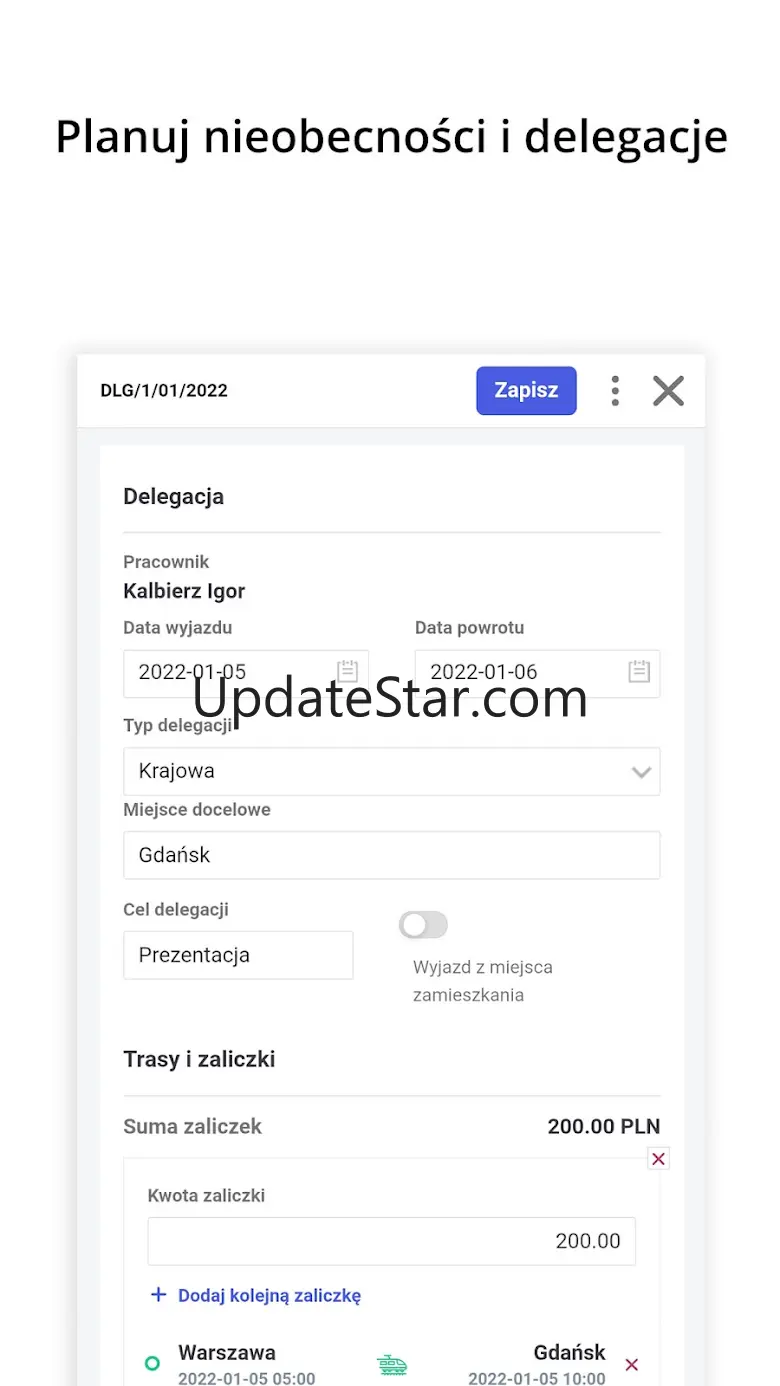This screenshot has height=1386, width=780.
Task: Open the Krajowa delegation type combo box
Action: (392, 772)
